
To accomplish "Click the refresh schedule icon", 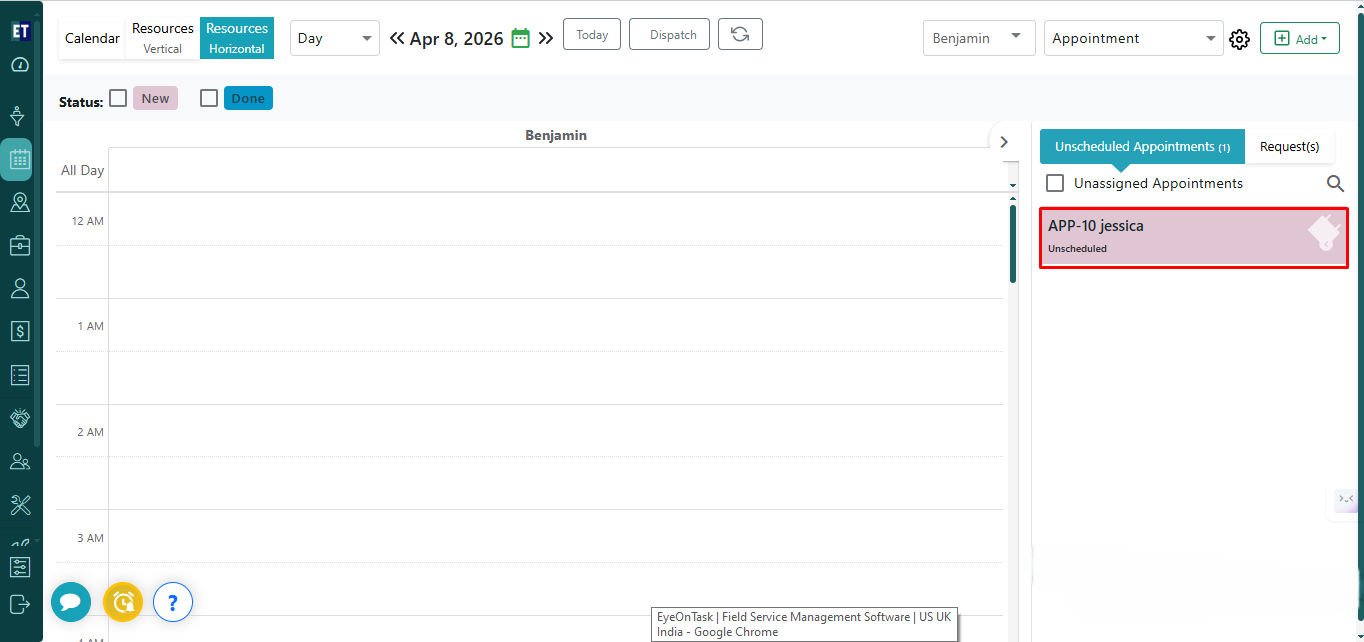I will 740,35.
